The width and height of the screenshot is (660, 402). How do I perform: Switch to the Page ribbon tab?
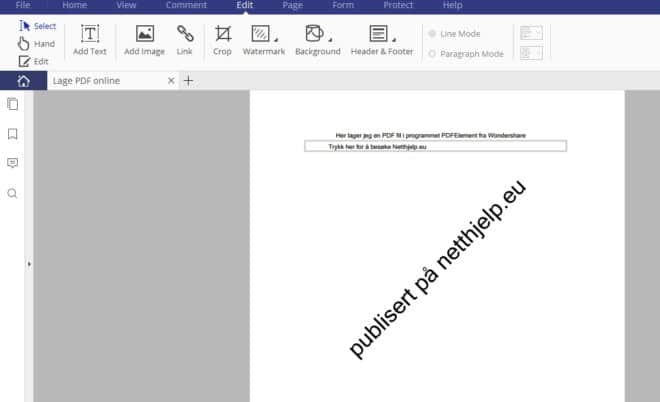tap(293, 5)
